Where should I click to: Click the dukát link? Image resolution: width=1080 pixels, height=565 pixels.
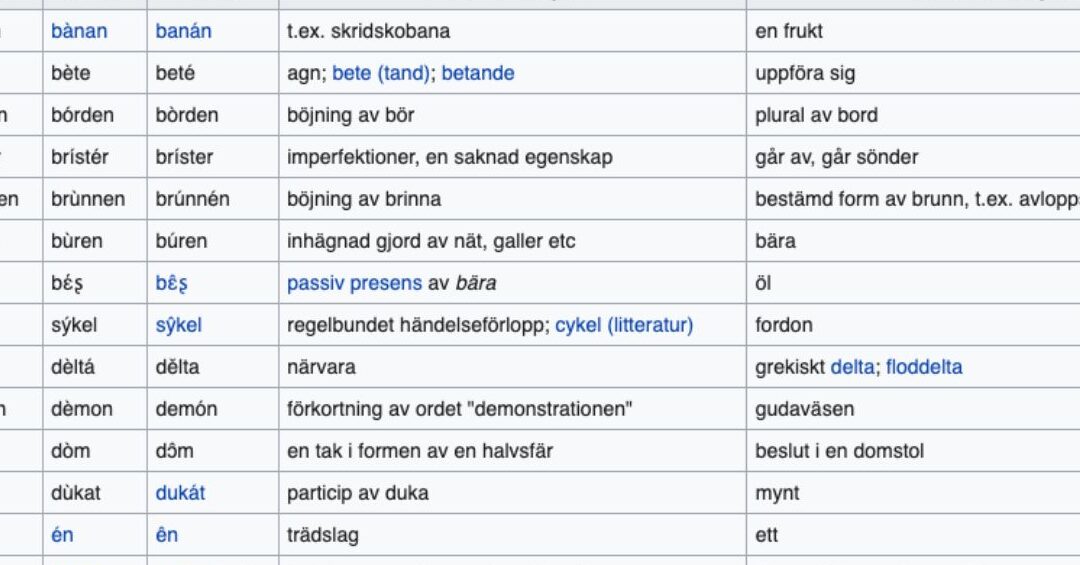180,493
